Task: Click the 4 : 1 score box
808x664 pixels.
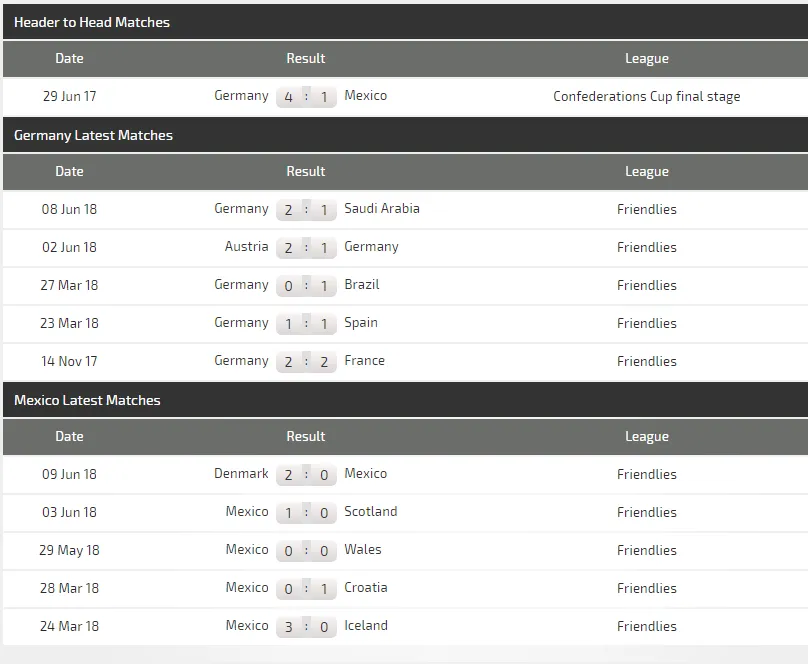Action: point(306,97)
